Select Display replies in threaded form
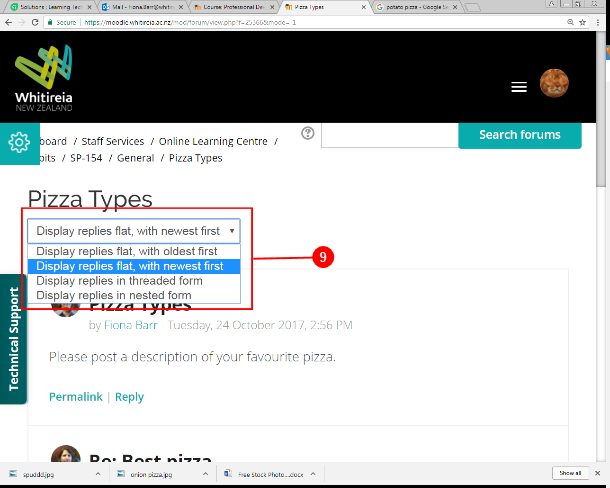Image resolution: width=610 pixels, height=488 pixels. click(134, 281)
